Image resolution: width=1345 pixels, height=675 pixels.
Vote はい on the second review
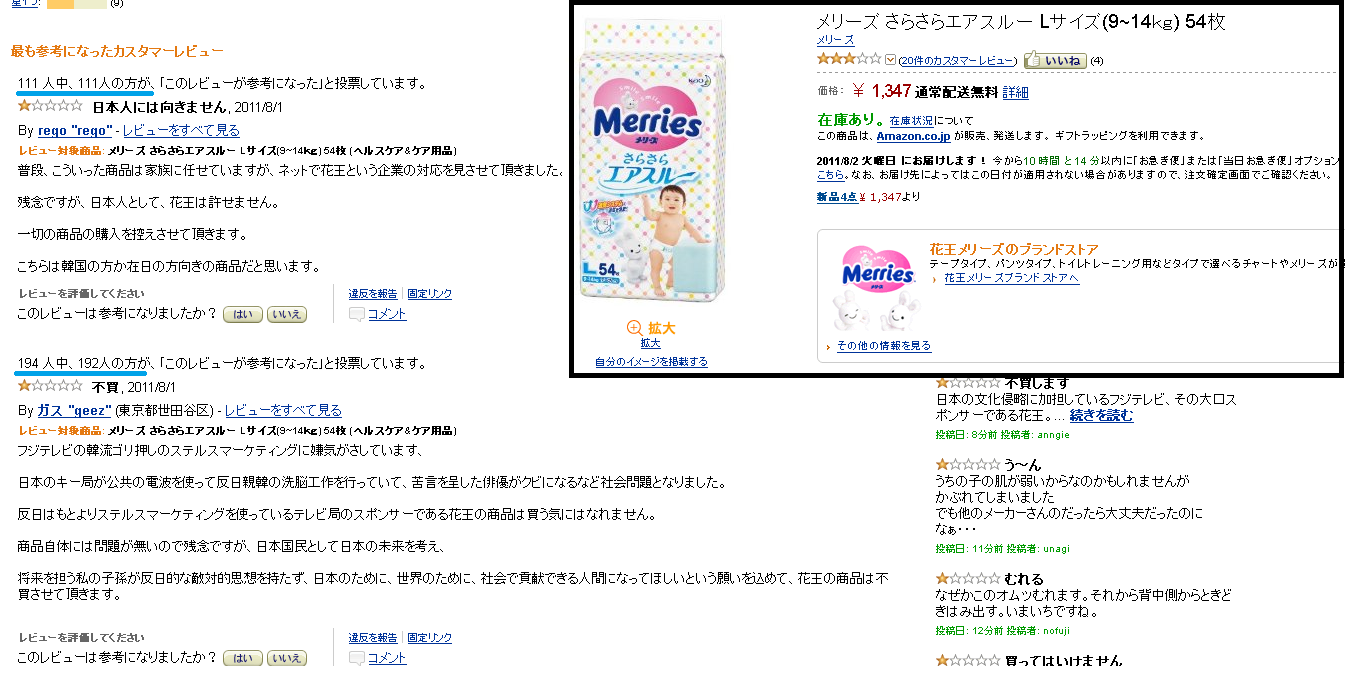pos(242,658)
